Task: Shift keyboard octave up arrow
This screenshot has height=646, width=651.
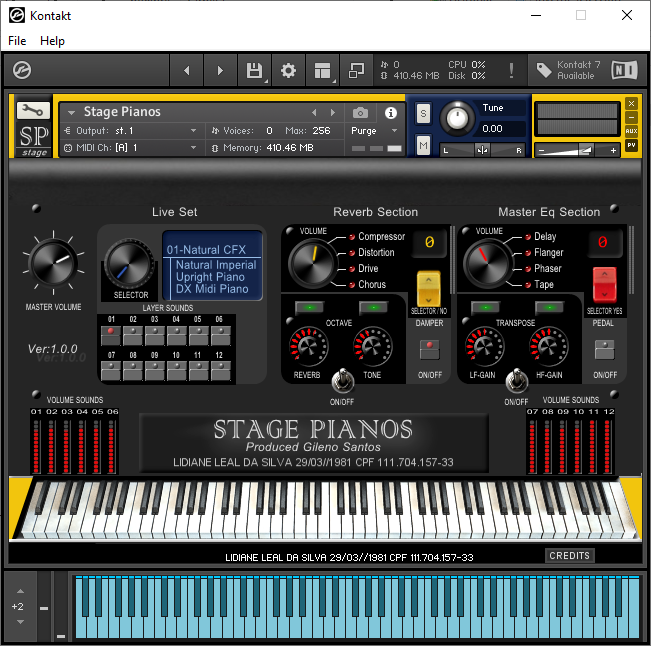Action: point(20,591)
